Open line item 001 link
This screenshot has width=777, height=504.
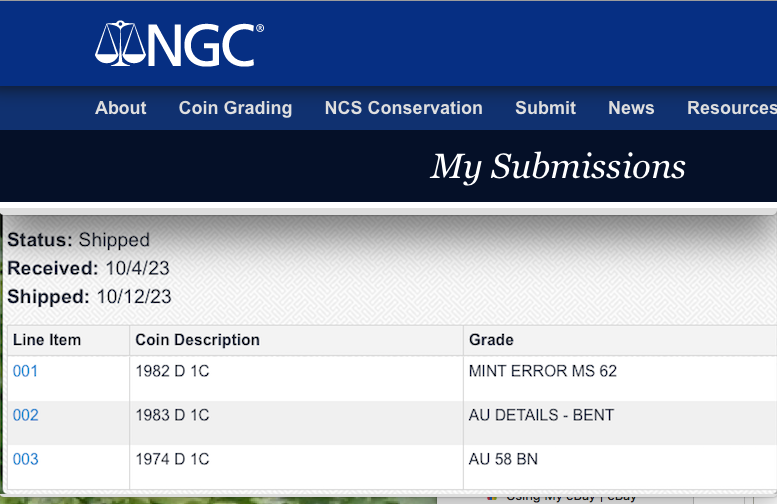point(25,371)
